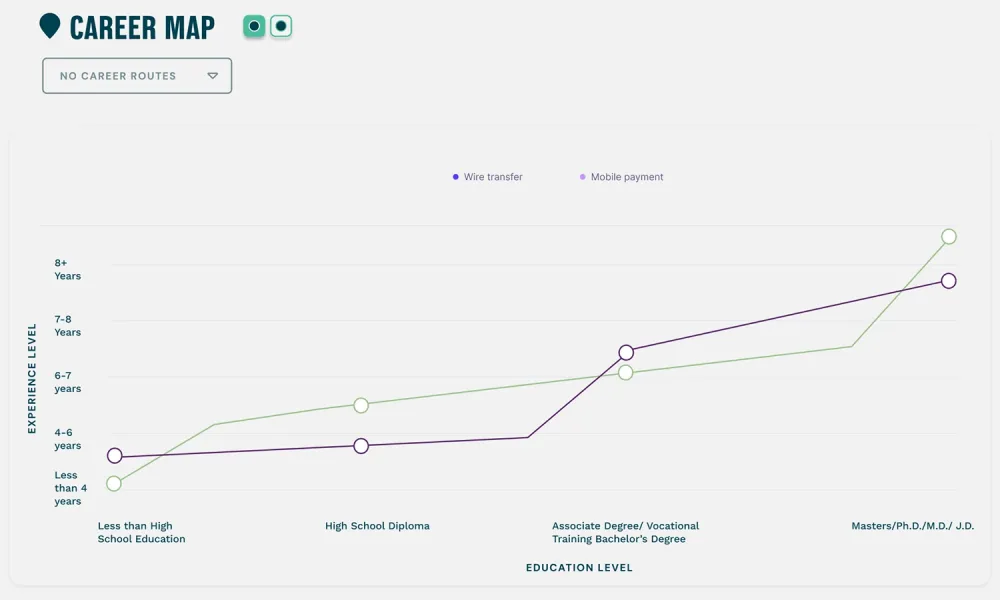Select purple point at High School Diploma
Viewport: 1000px width, 600px height.
(x=361, y=446)
